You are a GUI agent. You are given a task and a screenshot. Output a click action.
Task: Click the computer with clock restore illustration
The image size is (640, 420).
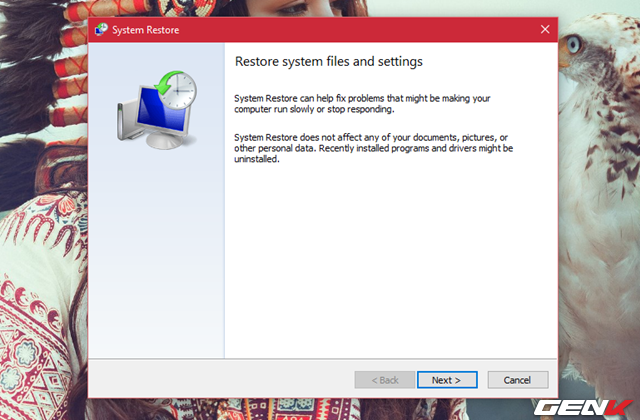[x=157, y=110]
